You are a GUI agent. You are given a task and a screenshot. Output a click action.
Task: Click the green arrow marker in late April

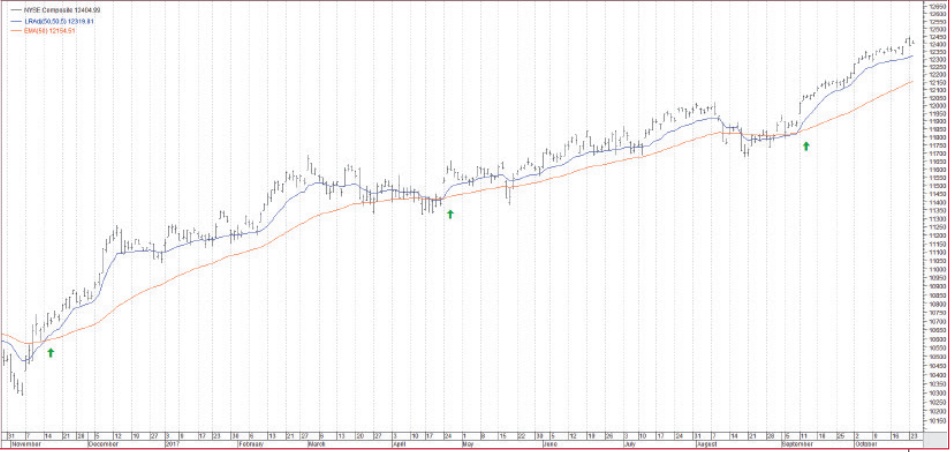(450, 213)
